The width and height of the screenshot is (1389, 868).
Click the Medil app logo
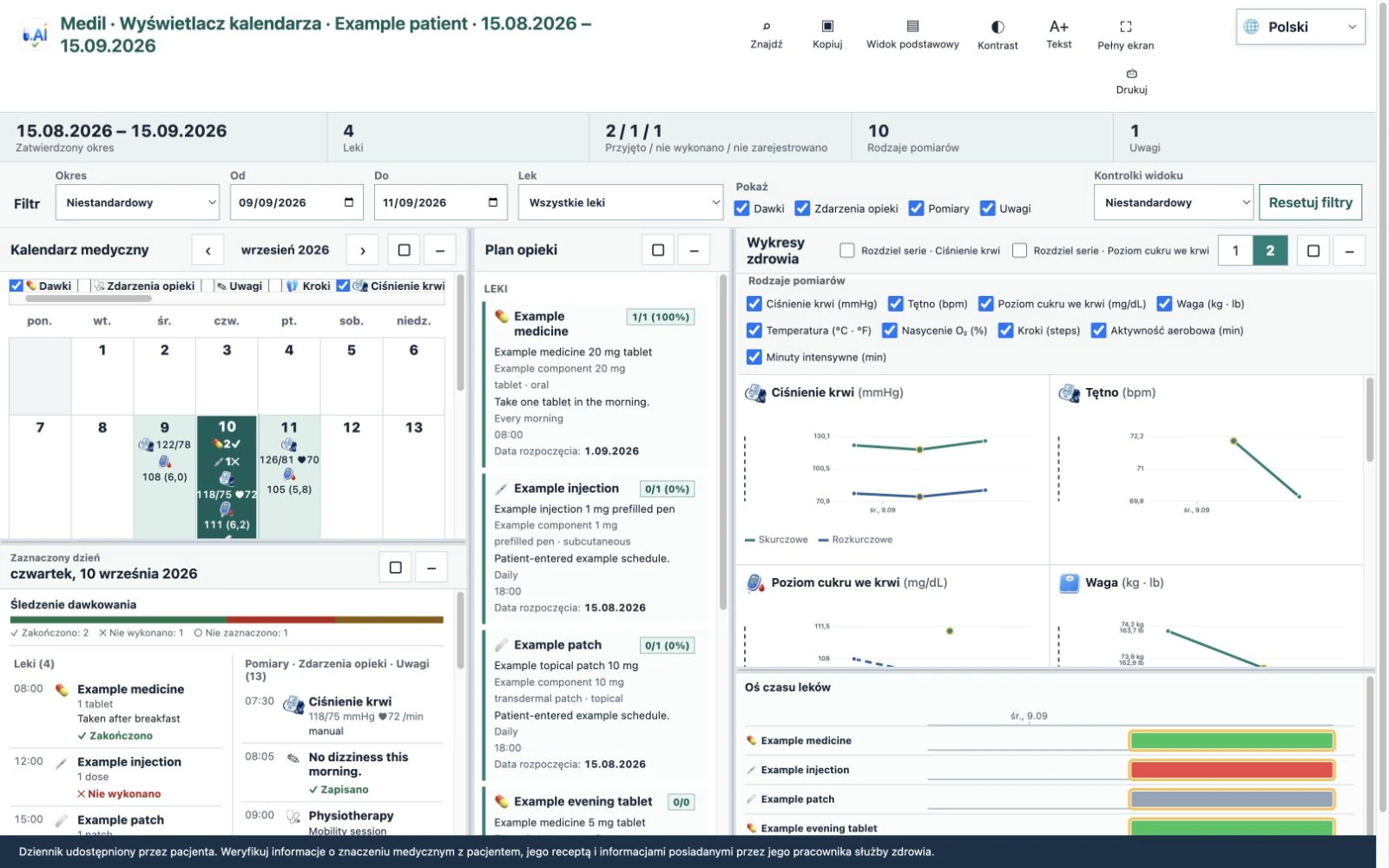(x=35, y=35)
